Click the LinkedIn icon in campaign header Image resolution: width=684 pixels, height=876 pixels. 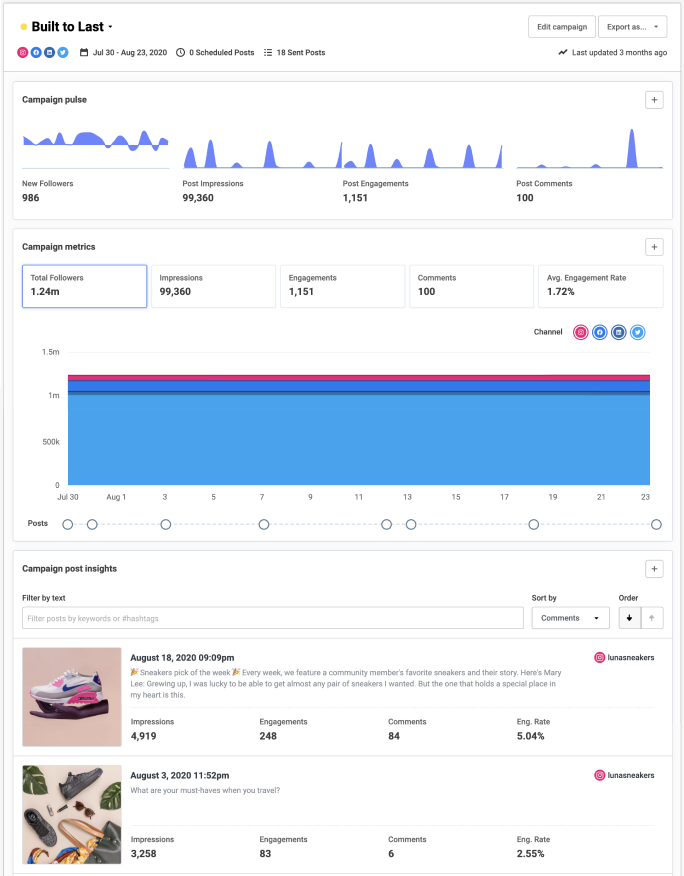tap(50, 53)
